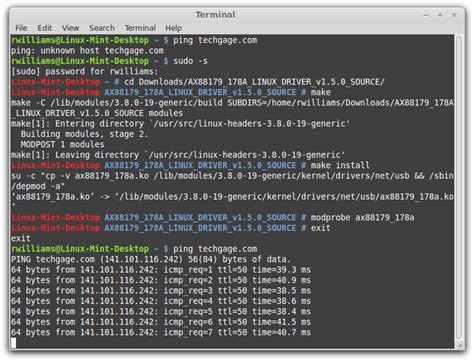Screen dimensions: 474x361
Task: Open the View menu
Action: click(70, 28)
